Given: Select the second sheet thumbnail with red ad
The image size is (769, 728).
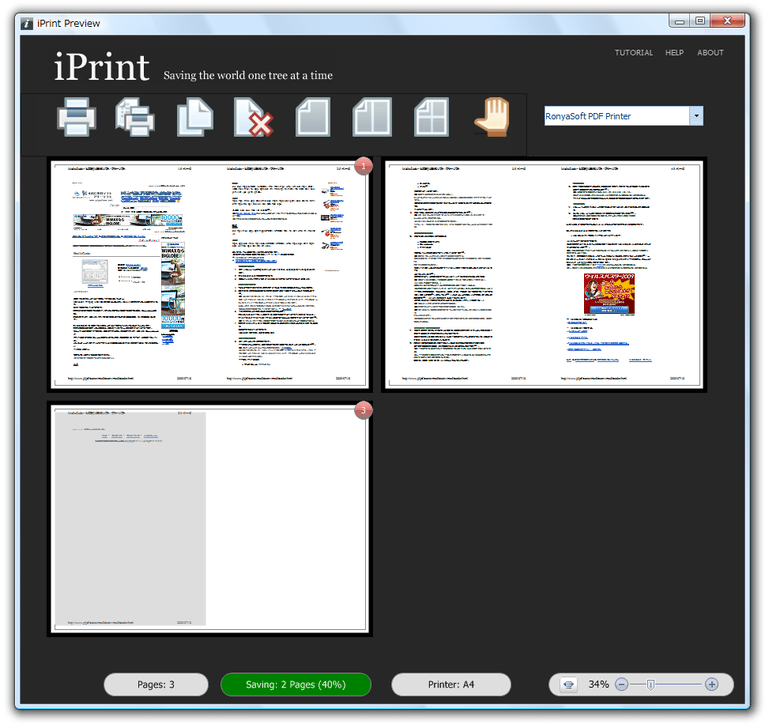Looking at the screenshot, I should (x=544, y=275).
